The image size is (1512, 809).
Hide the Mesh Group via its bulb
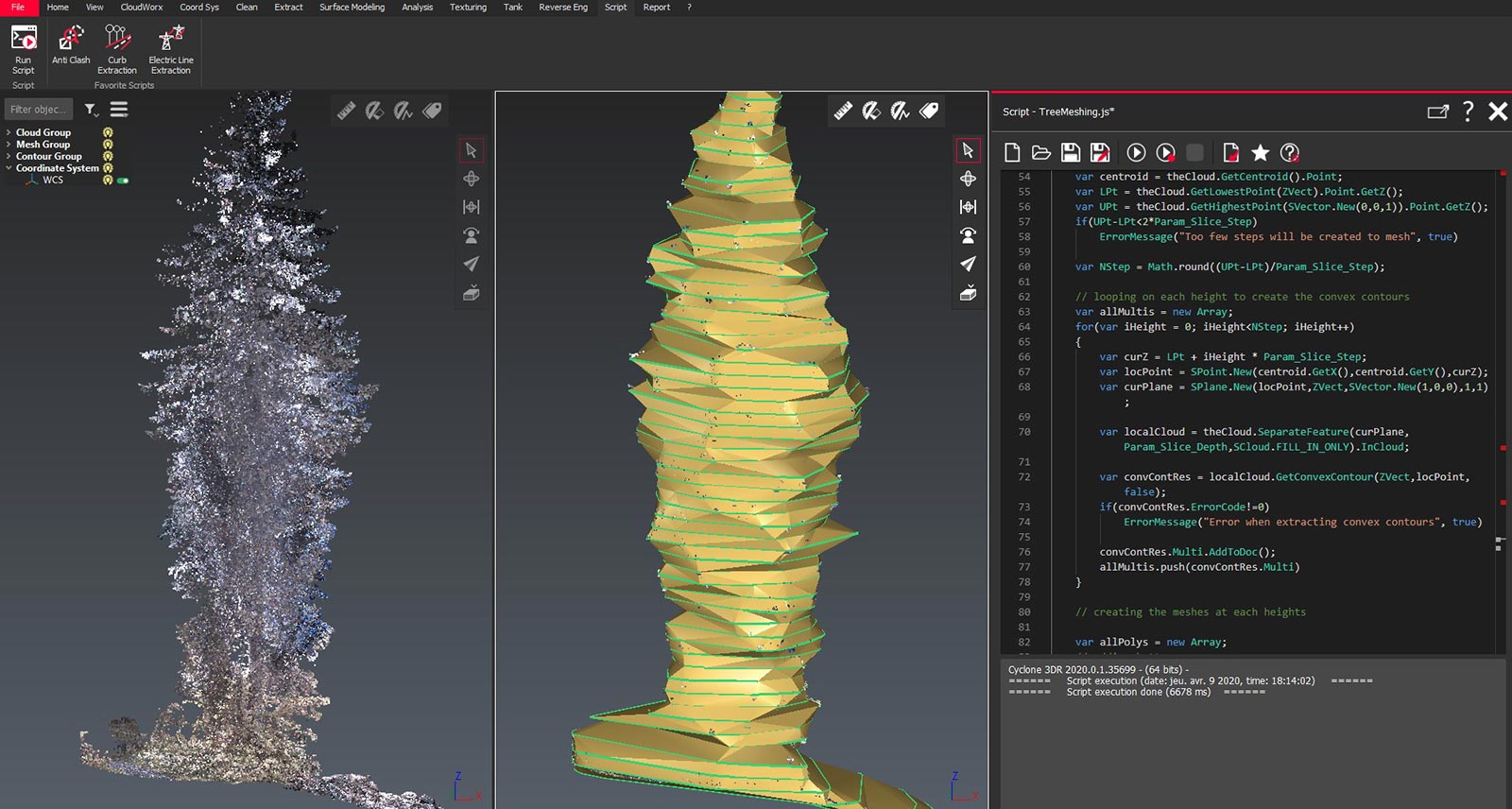(108, 145)
